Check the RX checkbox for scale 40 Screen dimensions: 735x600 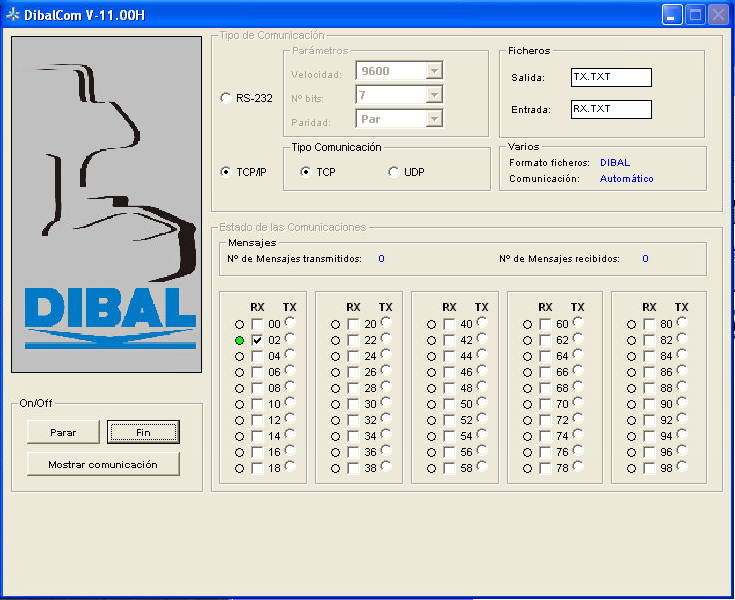pos(449,324)
